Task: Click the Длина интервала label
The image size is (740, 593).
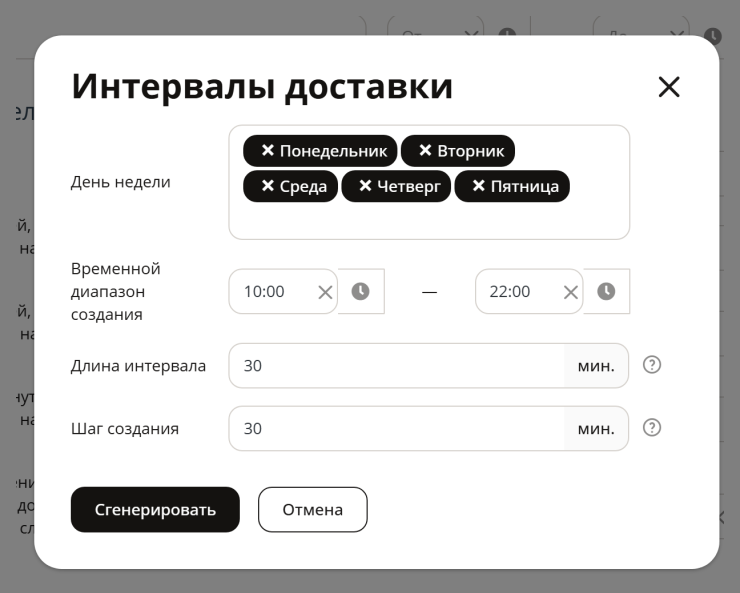Action: (138, 366)
